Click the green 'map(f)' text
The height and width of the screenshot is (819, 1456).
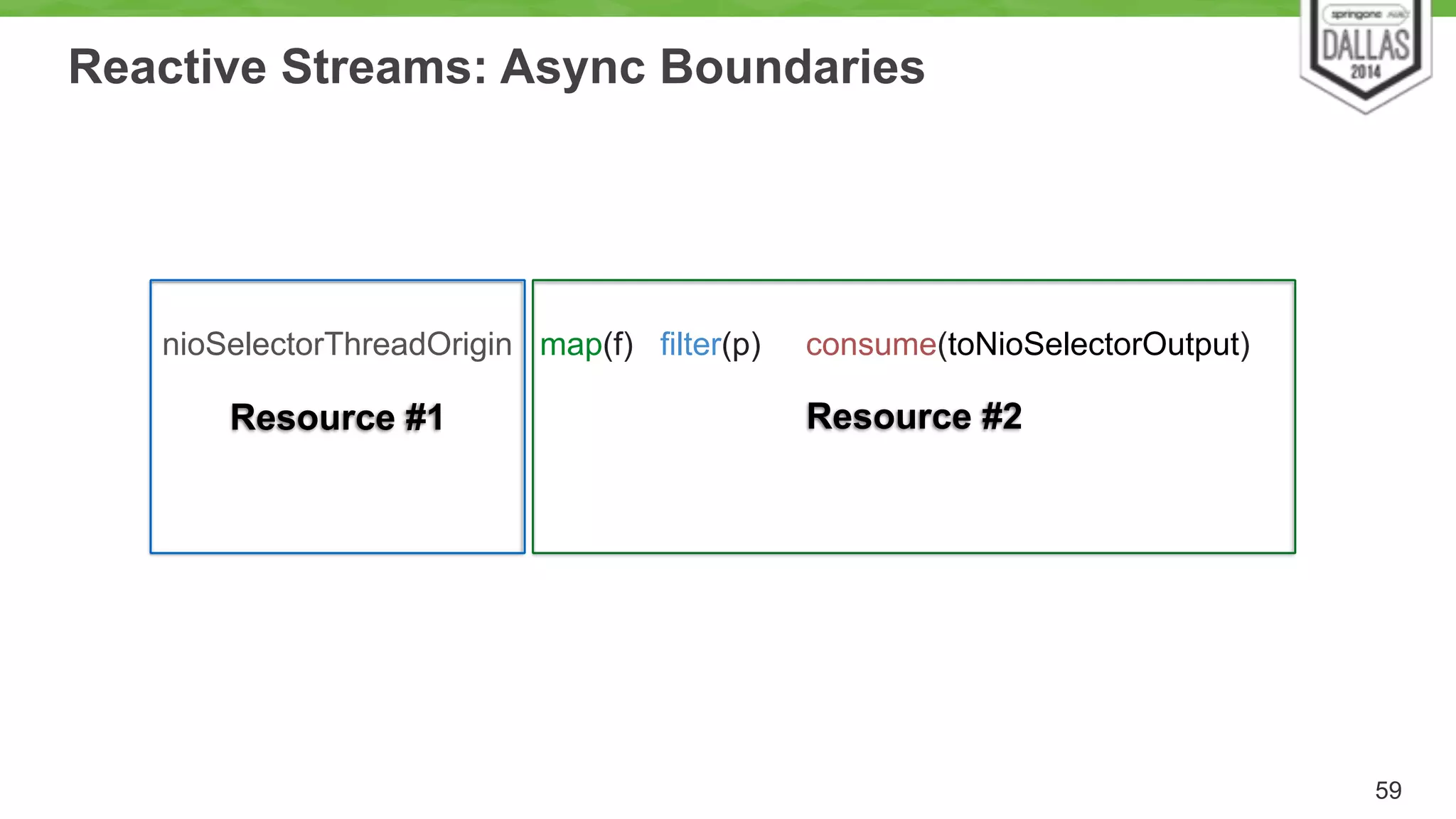(587, 346)
